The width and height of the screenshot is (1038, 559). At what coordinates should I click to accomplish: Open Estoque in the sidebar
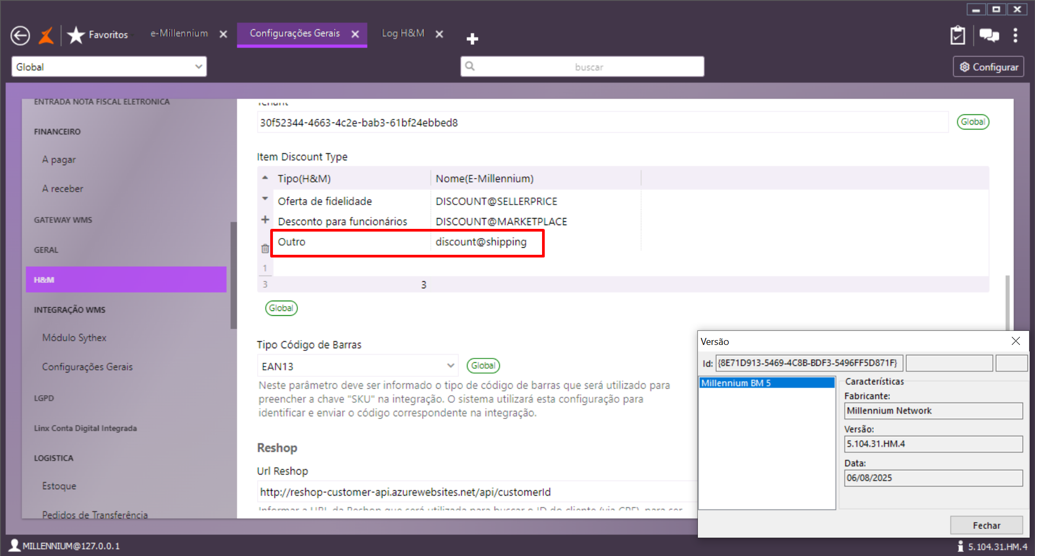(59, 486)
